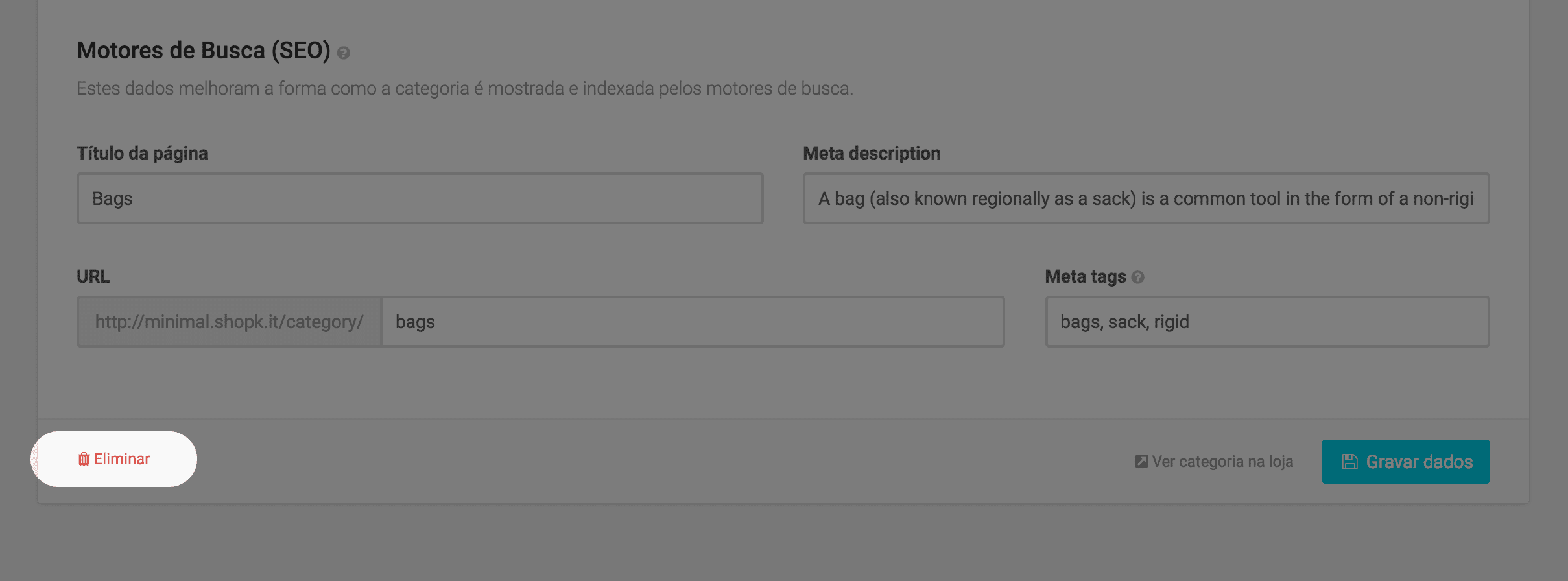Click the help icon beside Motores de Busca heading

point(344,53)
